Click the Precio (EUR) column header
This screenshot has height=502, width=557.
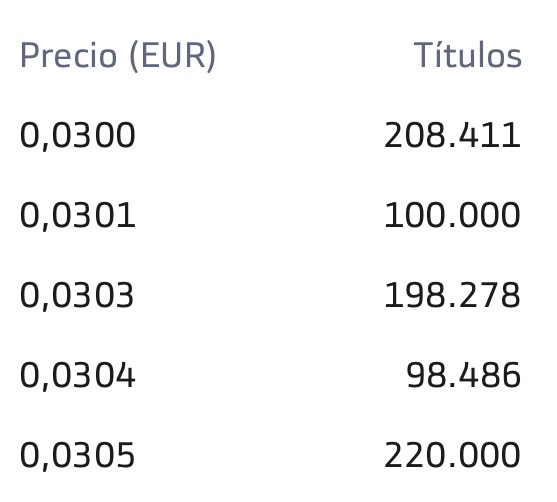118,56
